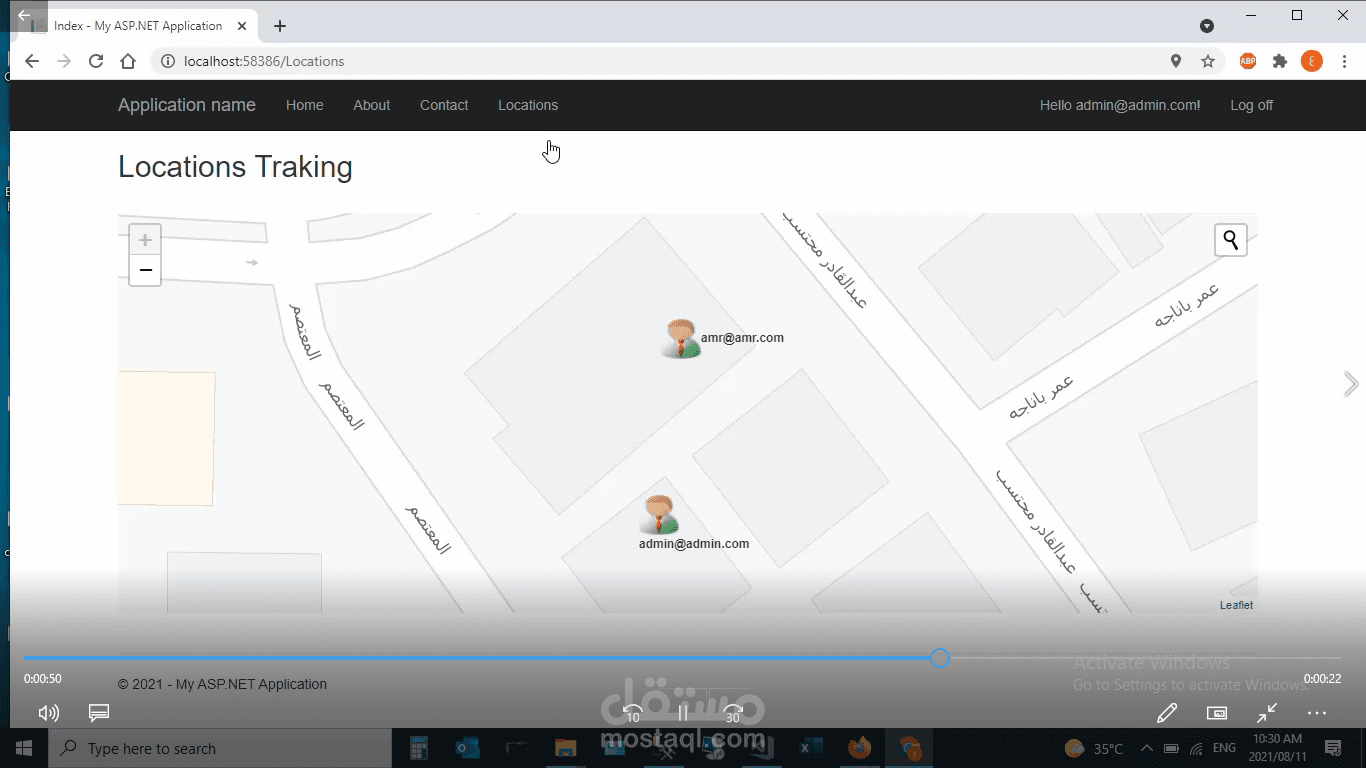The height and width of the screenshot is (768, 1366).
Task: Open the taskbar clock and date
Action: (x=1278, y=748)
